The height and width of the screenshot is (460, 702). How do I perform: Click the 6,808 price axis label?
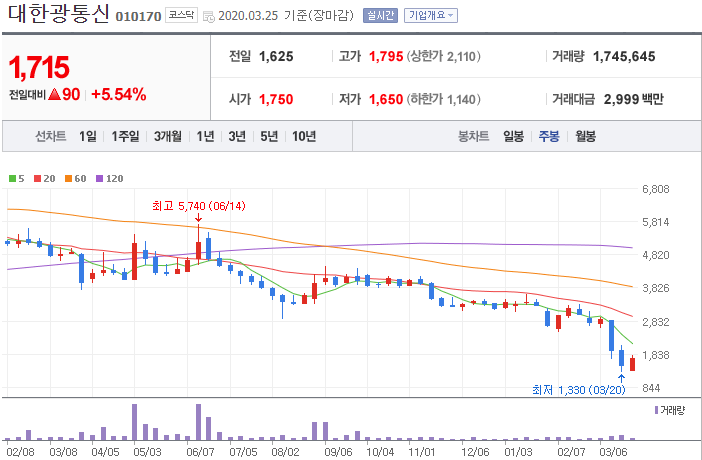[x=656, y=189]
